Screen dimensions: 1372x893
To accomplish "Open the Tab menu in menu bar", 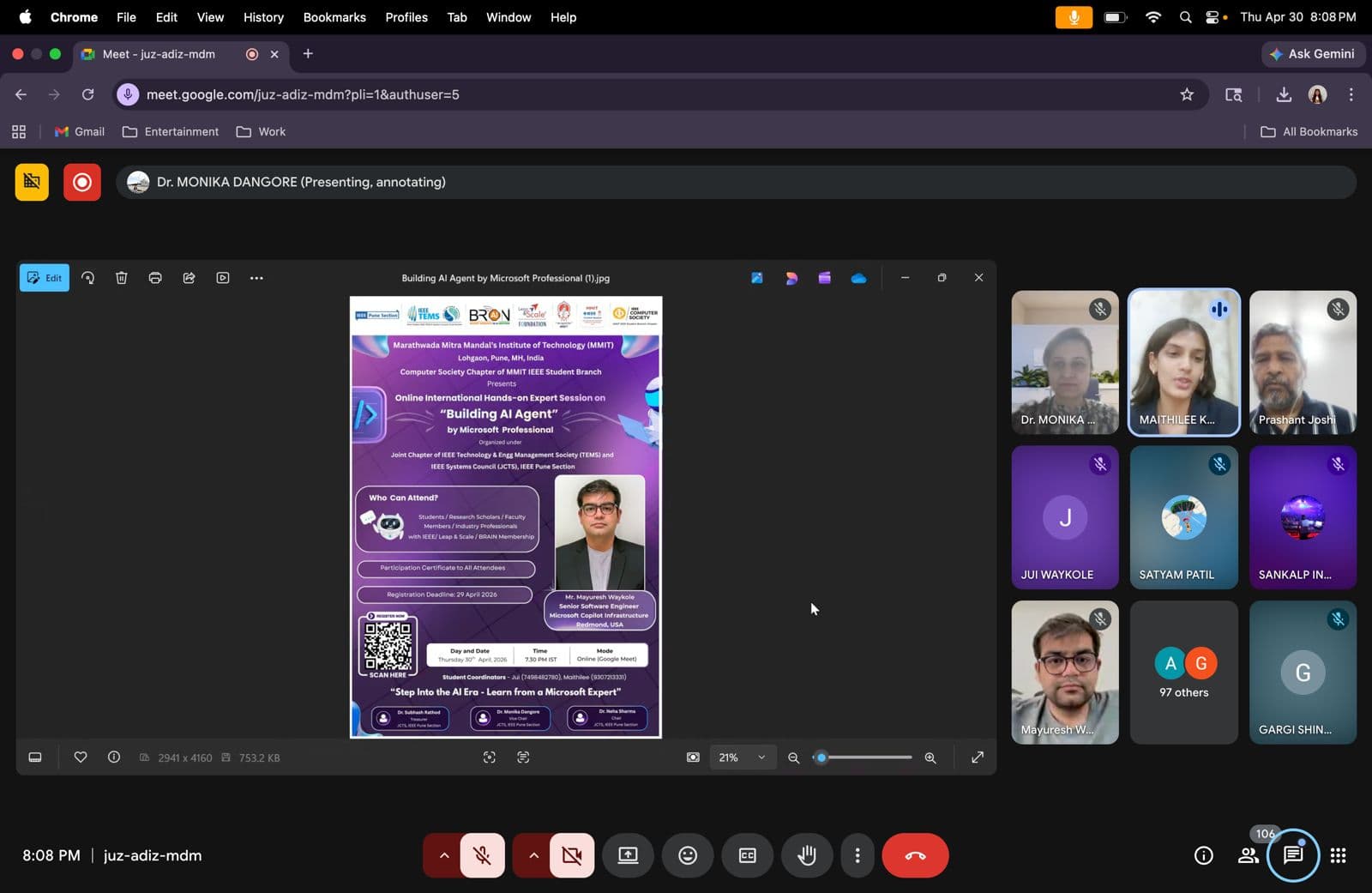I will pyautogui.click(x=457, y=17).
